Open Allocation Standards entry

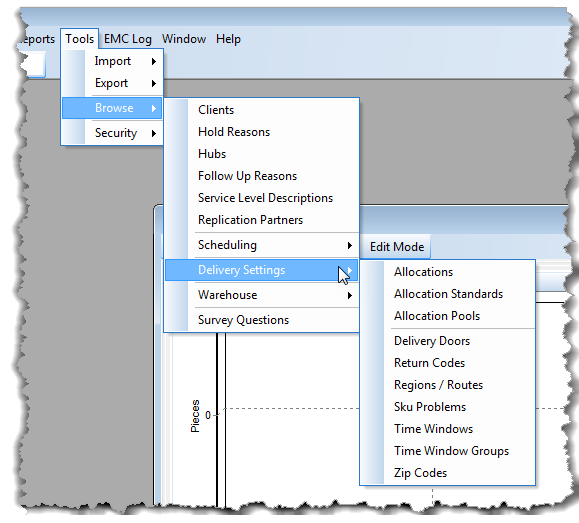[x=448, y=294]
